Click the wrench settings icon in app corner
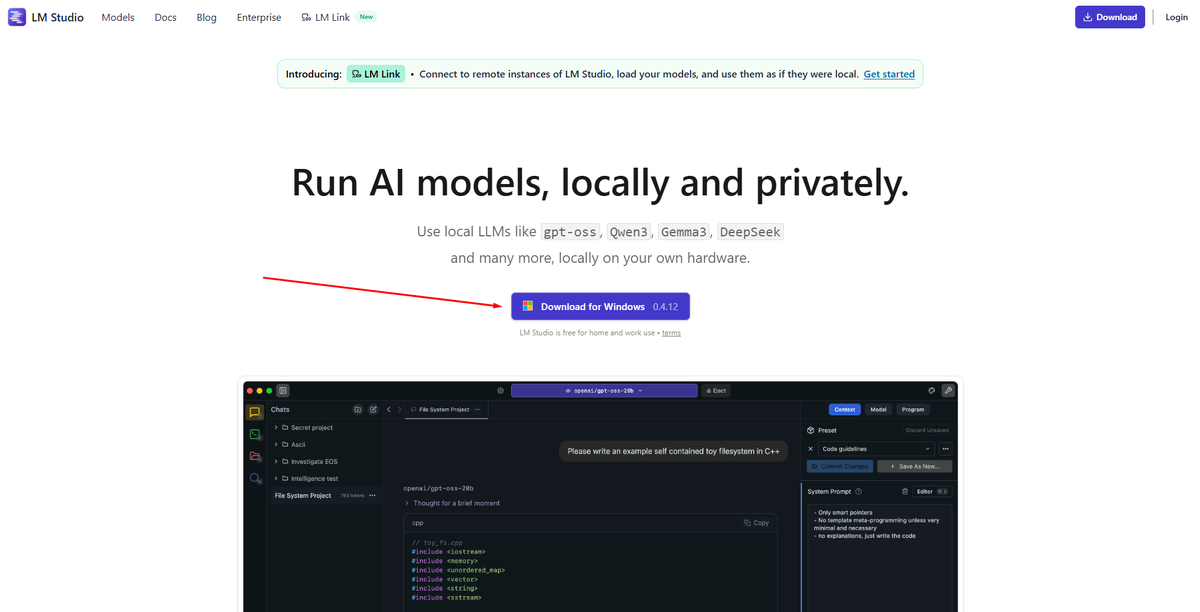This screenshot has height=612, width=1200. [x=948, y=390]
